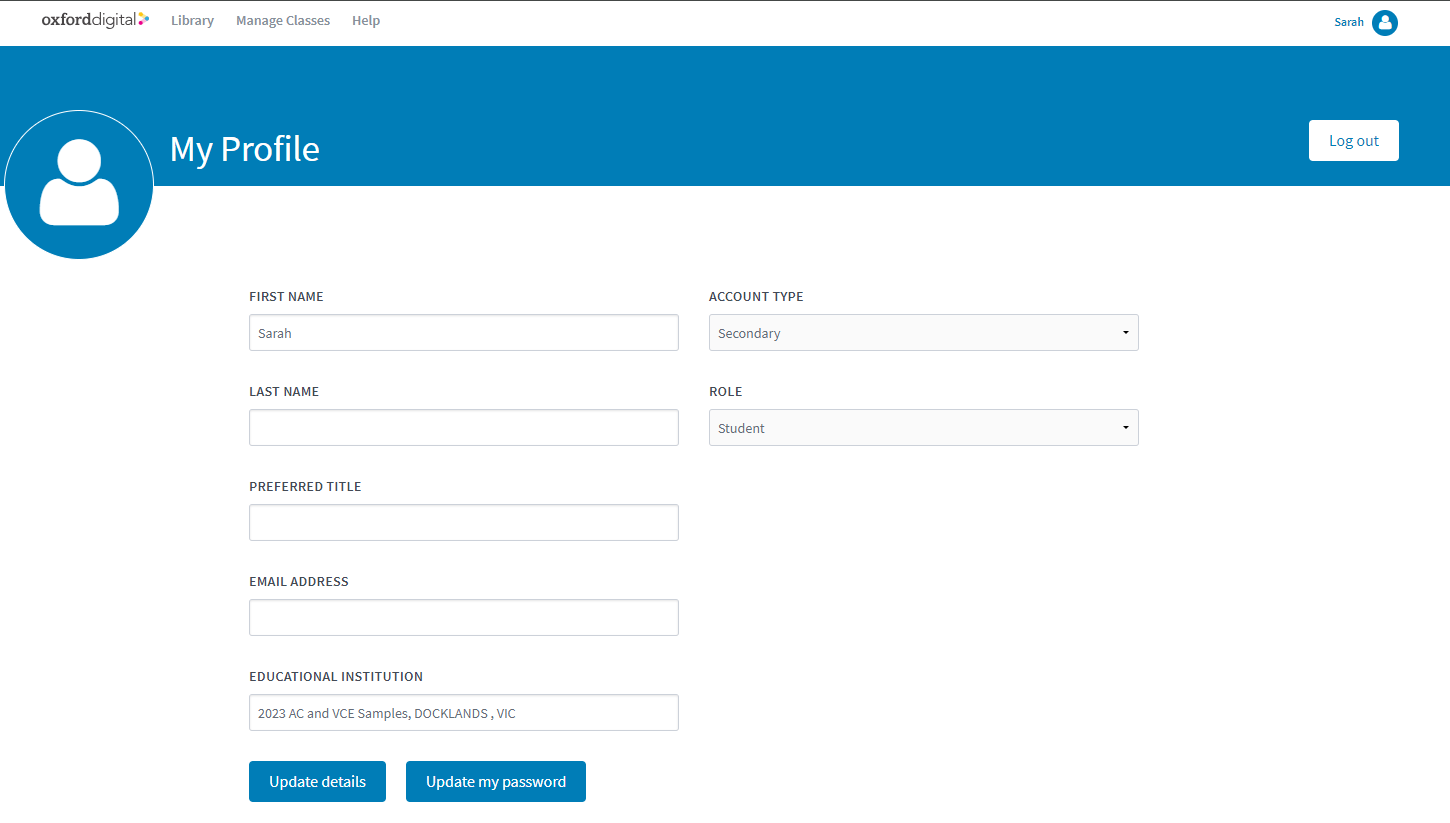Image resolution: width=1450 pixels, height=823 pixels.
Task: Click the Educational Institution field
Action: click(463, 712)
